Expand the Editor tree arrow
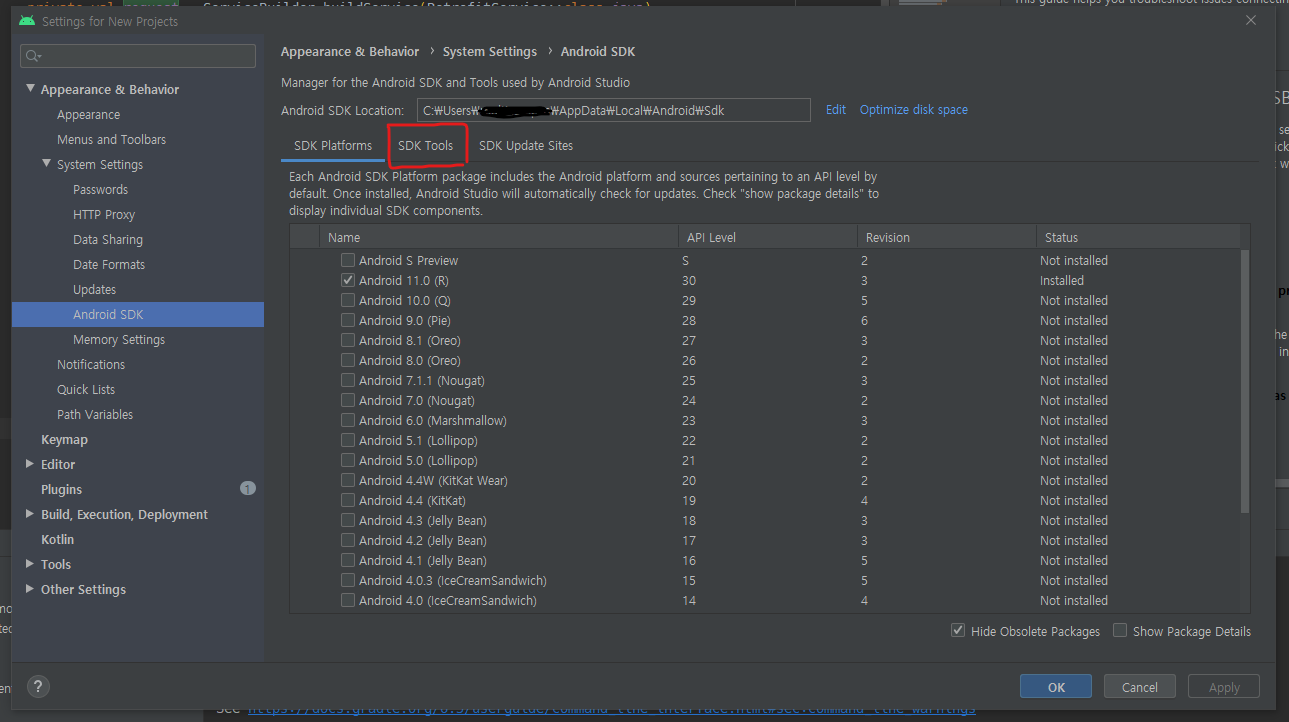The height and width of the screenshot is (722, 1289). pyautogui.click(x=30, y=464)
